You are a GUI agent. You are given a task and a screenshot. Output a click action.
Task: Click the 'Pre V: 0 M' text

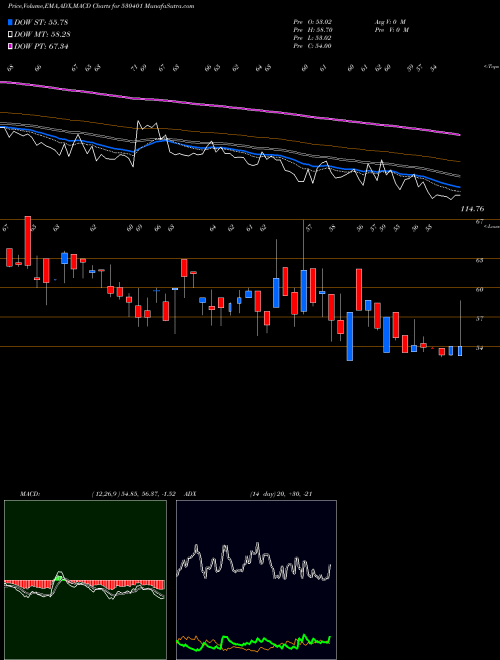(391, 30)
